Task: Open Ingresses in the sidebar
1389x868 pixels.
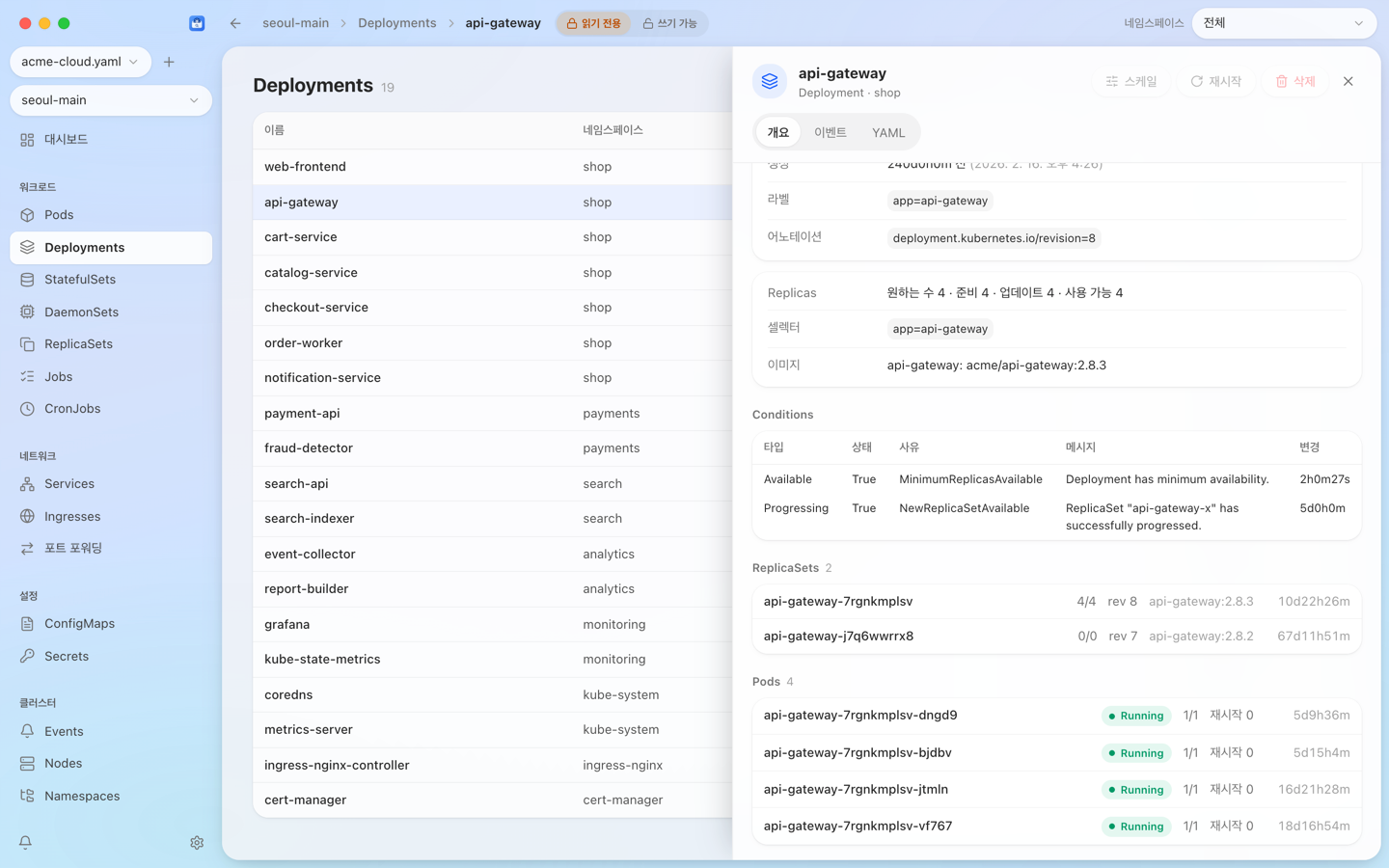Action: pyautogui.click(x=111, y=516)
